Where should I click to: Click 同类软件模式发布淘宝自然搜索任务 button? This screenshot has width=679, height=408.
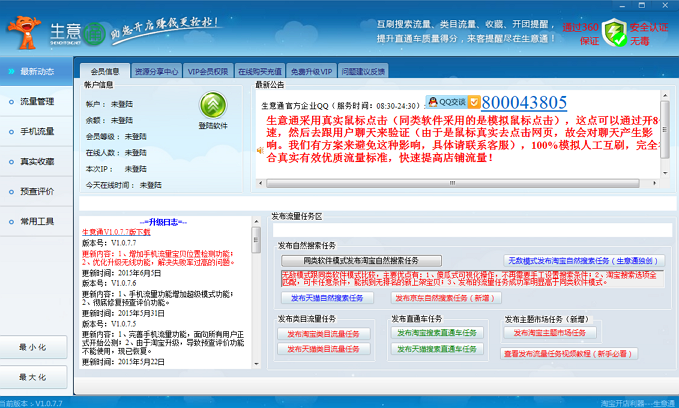(361, 261)
